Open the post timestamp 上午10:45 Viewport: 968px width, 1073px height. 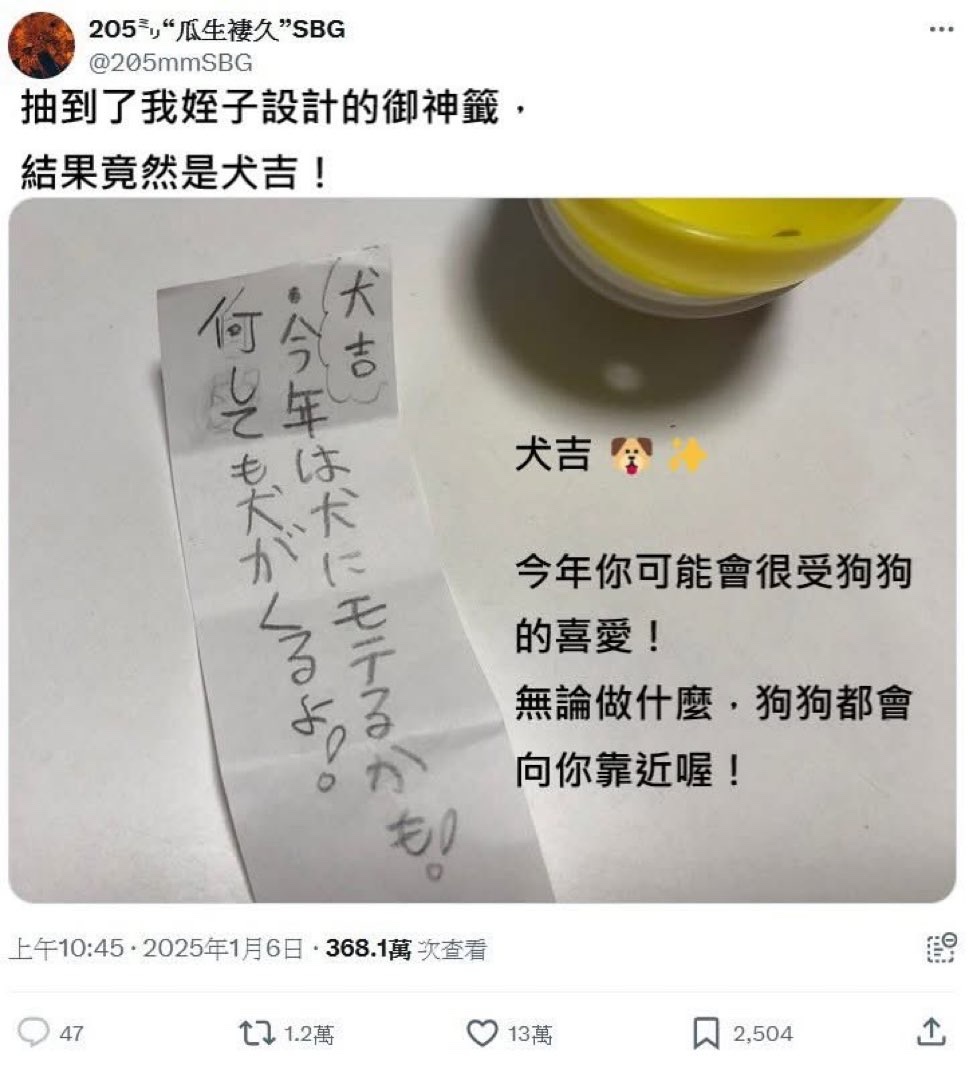66,948
